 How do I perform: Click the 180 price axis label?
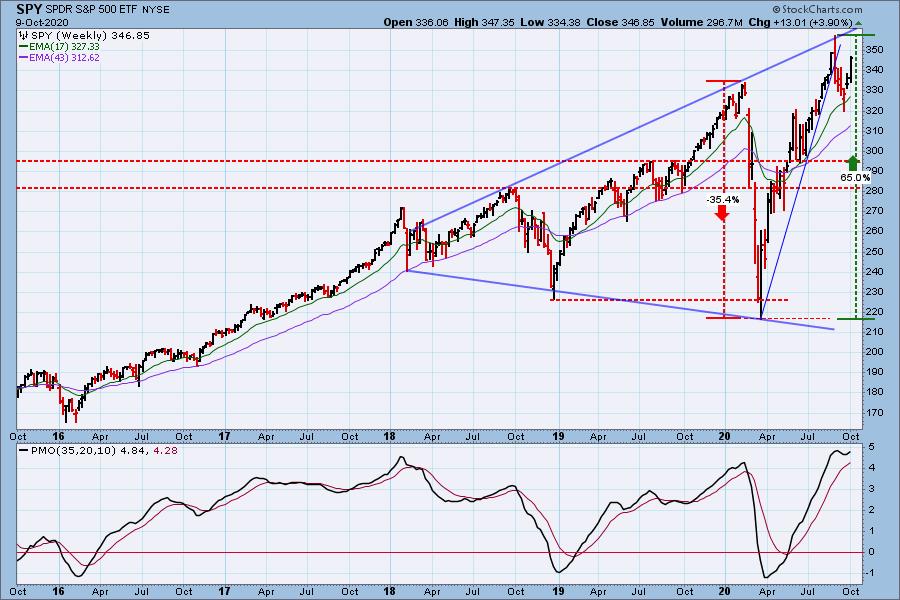coord(875,392)
